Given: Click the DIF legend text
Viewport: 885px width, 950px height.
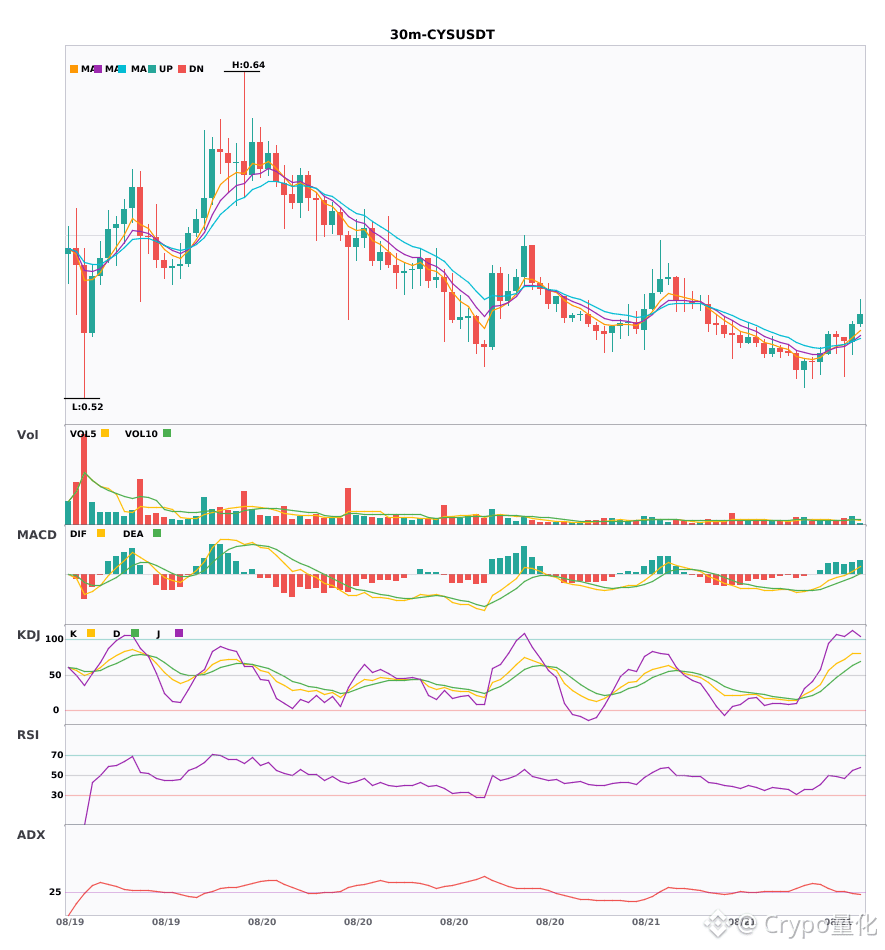Looking at the screenshot, I should click(78, 534).
